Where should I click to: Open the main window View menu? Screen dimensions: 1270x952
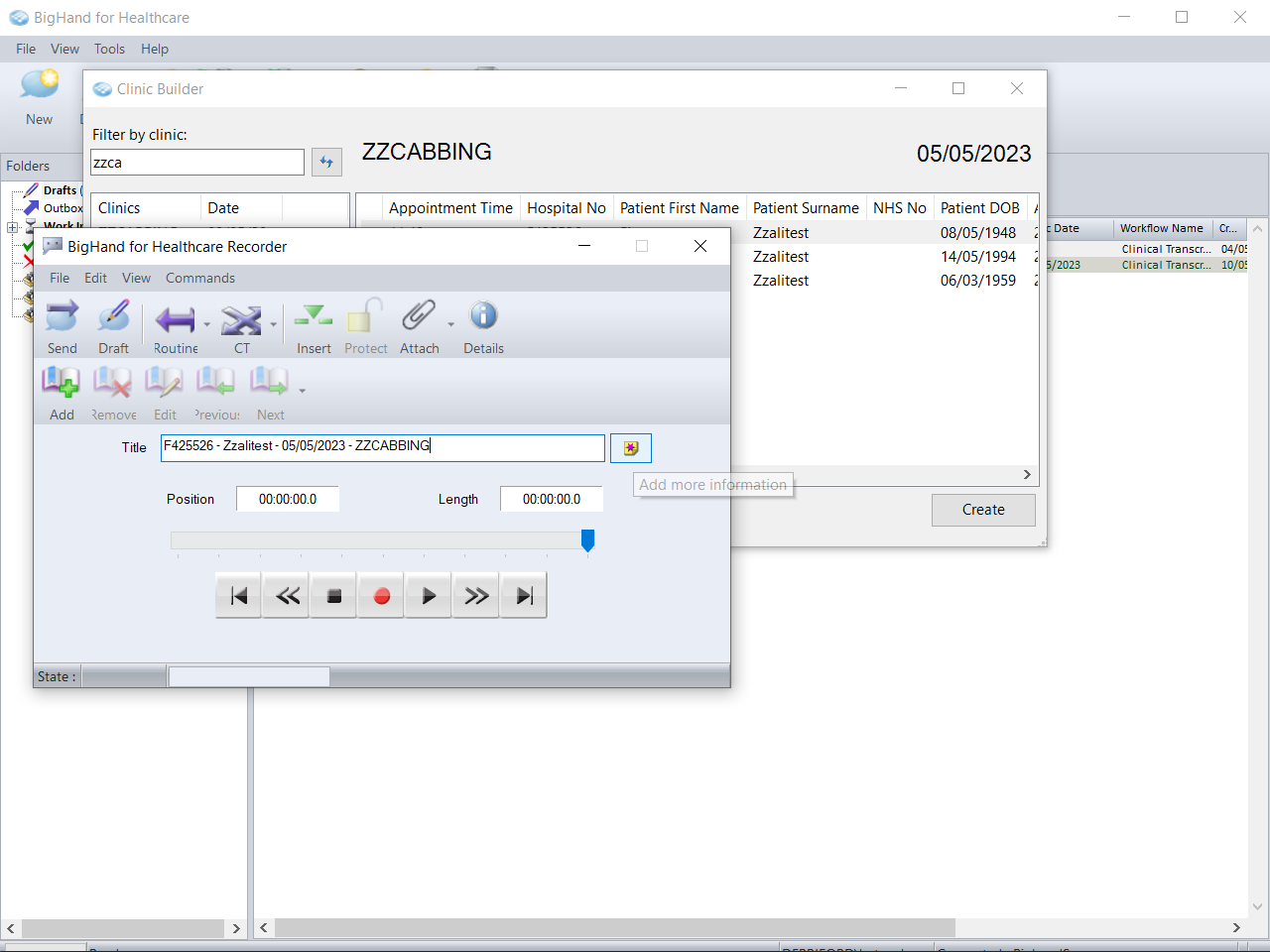[64, 49]
